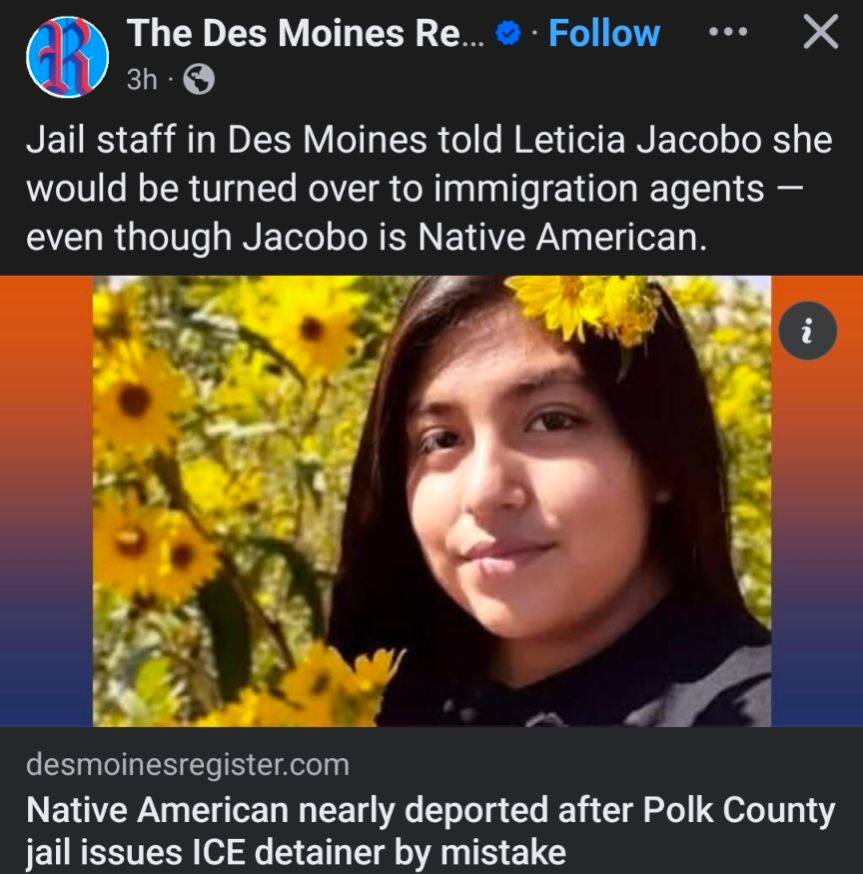Select the post caption about Leticia Jacobo

pyautogui.click(x=429, y=188)
